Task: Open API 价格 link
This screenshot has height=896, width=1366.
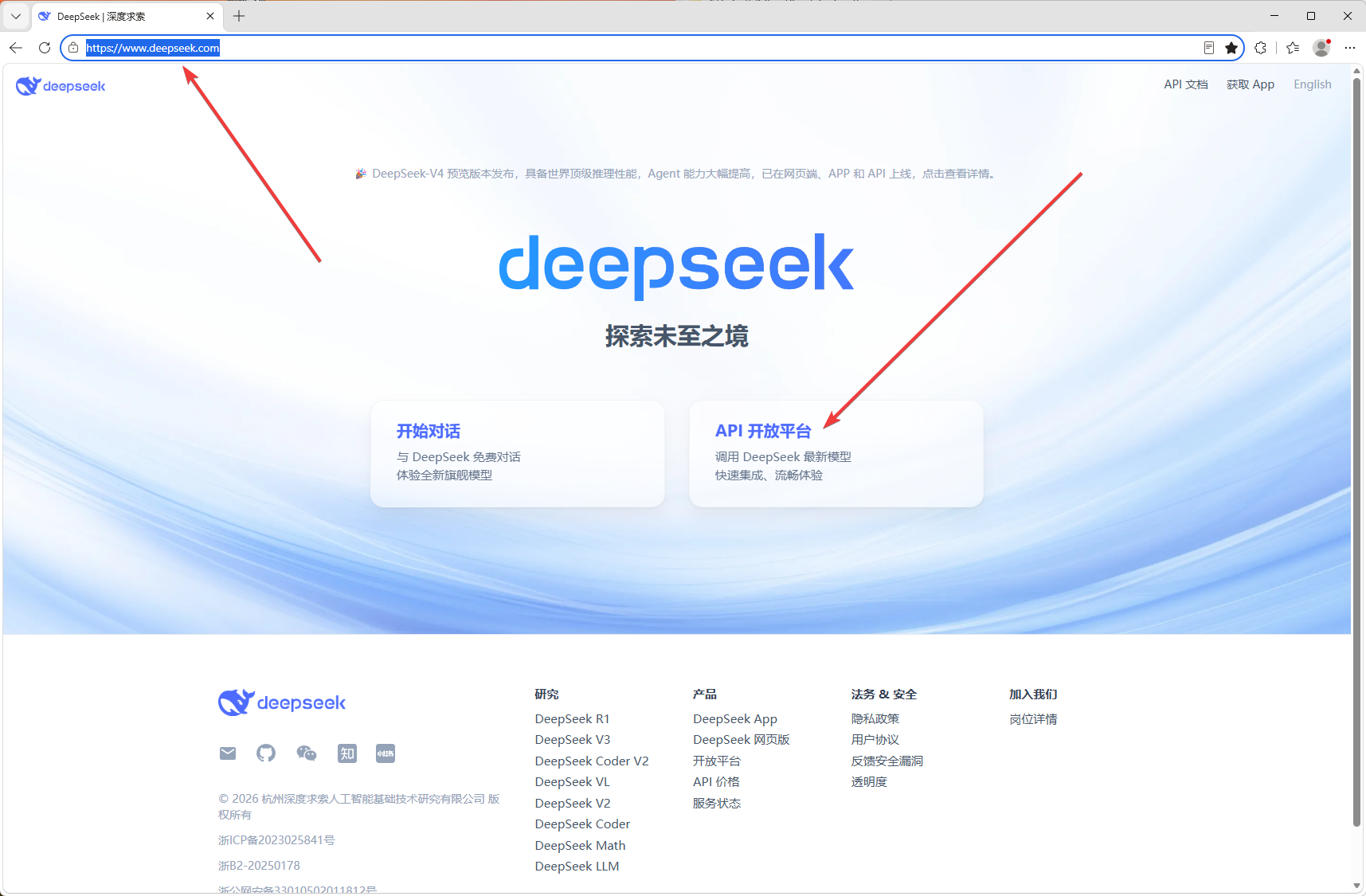Action: pos(716,782)
